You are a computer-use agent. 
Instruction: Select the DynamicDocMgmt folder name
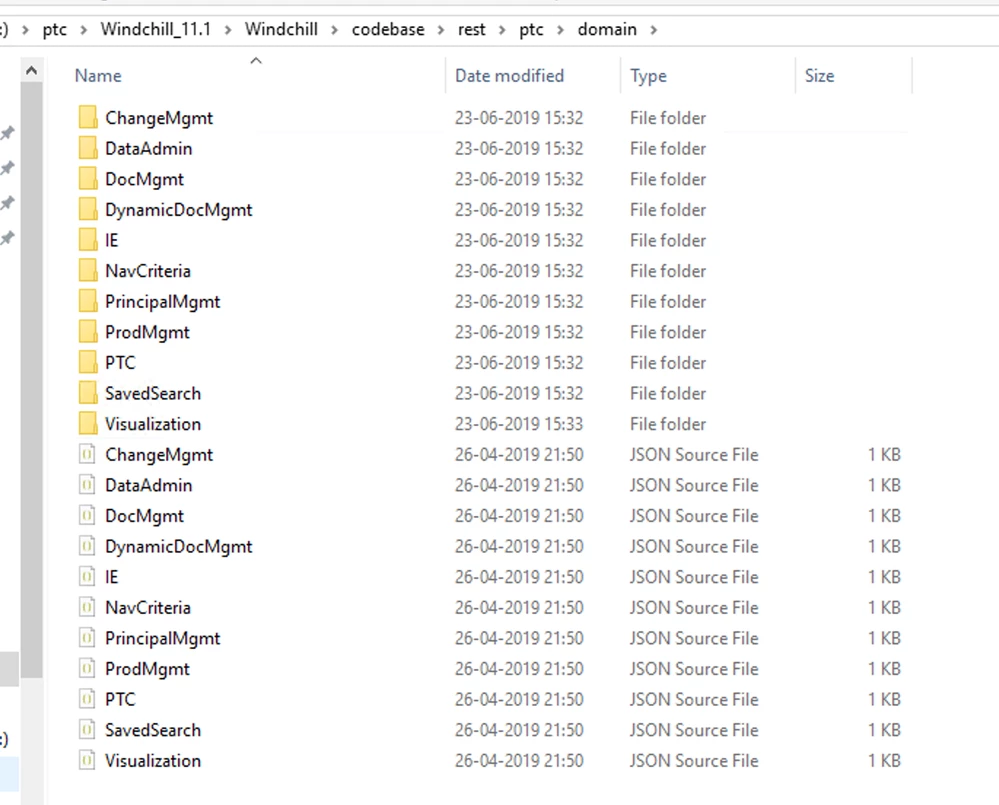(x=178, y=210)
